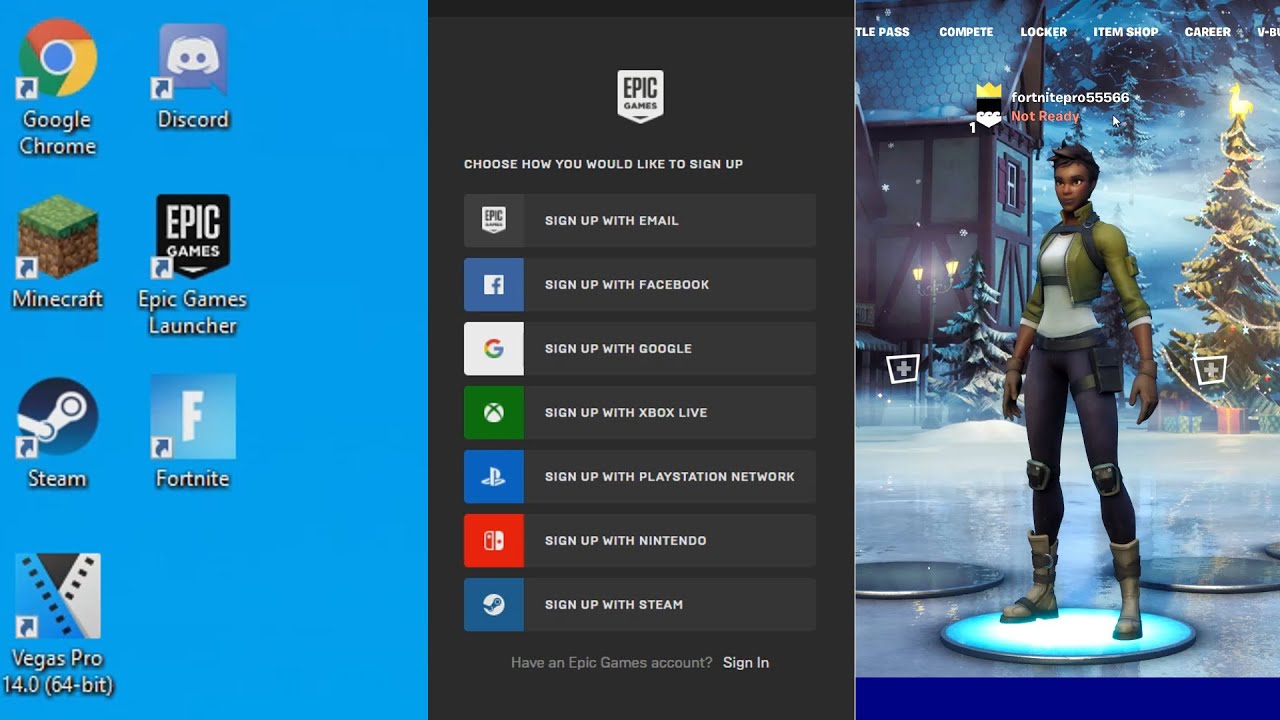Select the Minecraft desktop icon
Image resolution: width=1280 pixels, height=720 pixels.
click(58, 252)
